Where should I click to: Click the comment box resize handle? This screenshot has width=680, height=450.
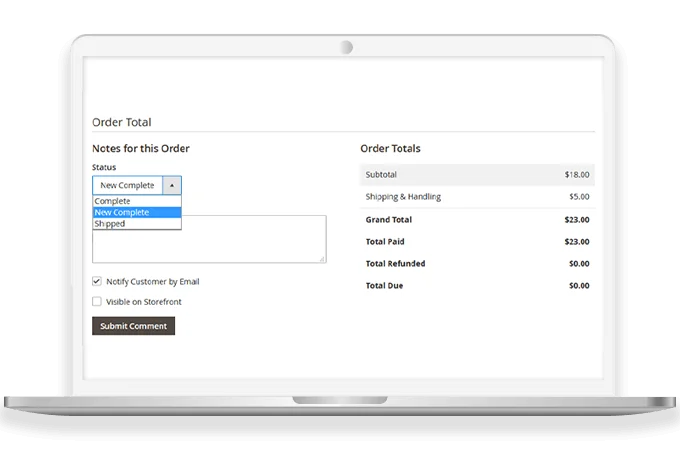(322, 259)
